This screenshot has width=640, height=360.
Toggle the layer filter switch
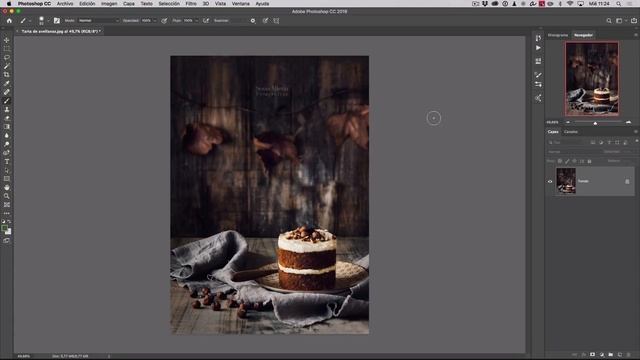636,141
